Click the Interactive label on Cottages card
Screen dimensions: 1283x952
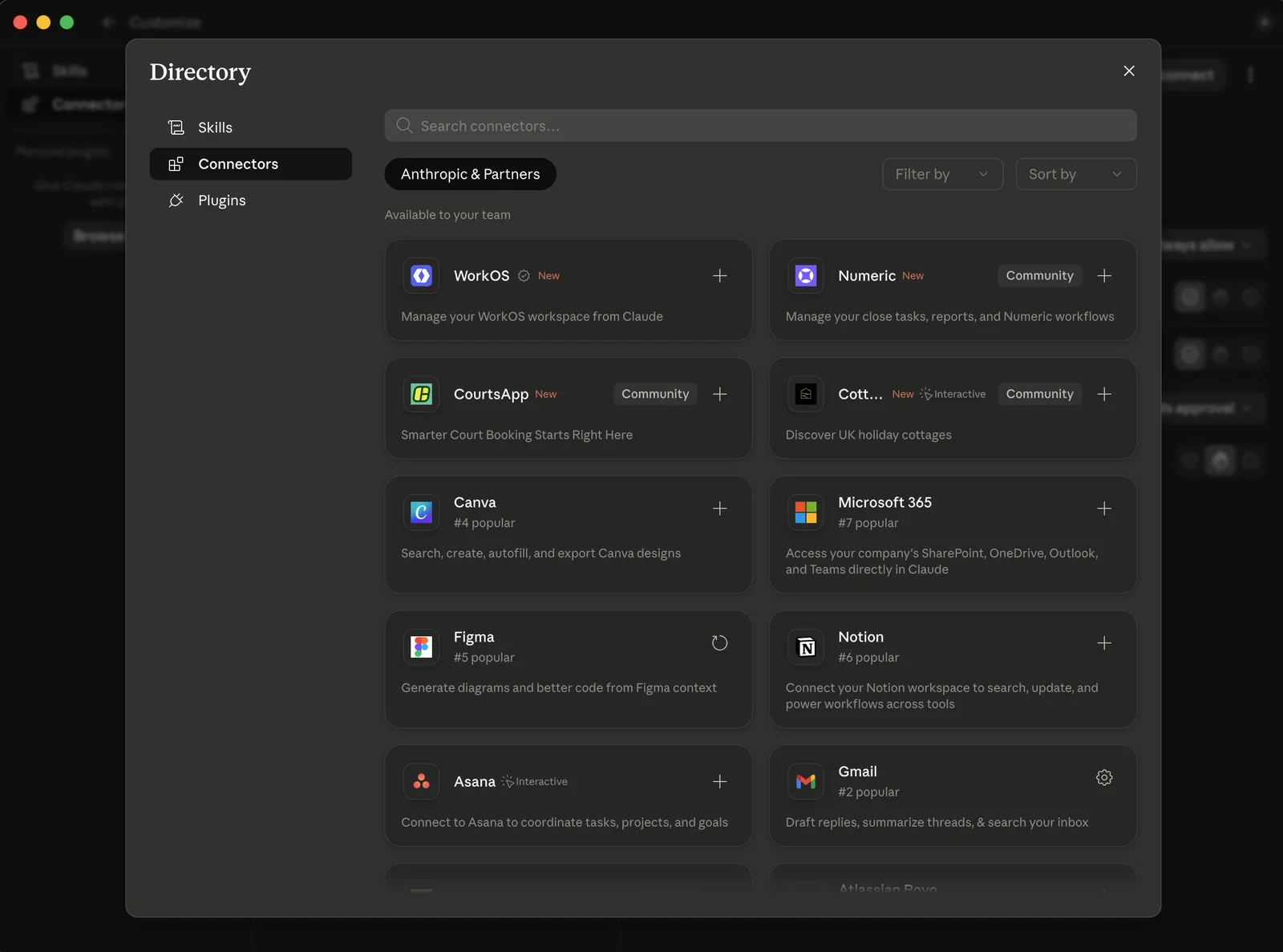[x=953, y=394]
